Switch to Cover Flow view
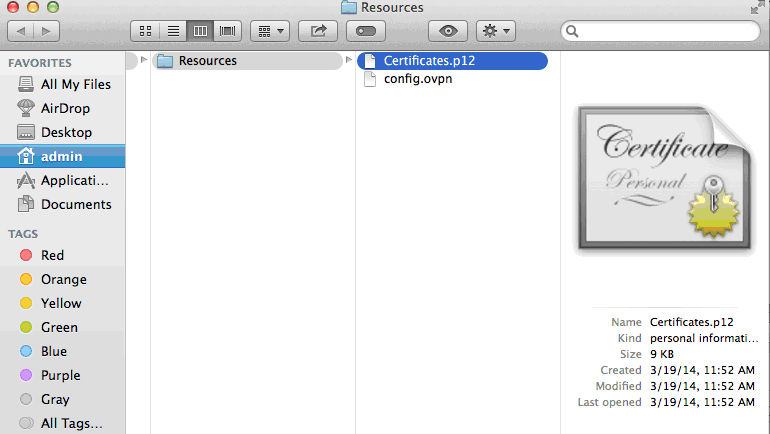 coord(227,31)
